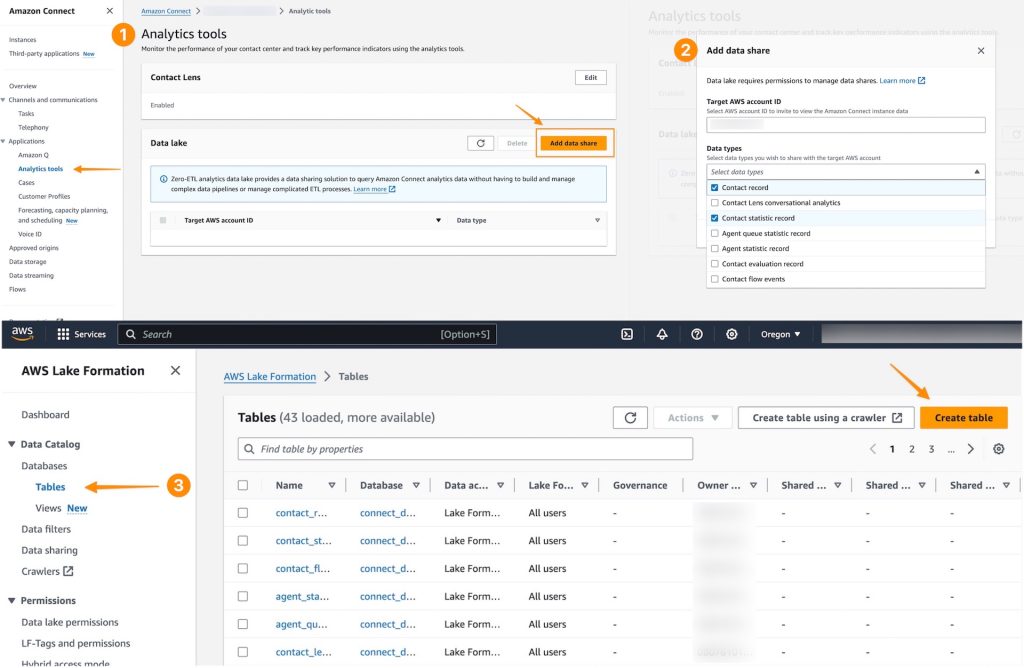Expand the Actions dropdown menu
Screen dimensions: 1024x668
pos(693,417)
